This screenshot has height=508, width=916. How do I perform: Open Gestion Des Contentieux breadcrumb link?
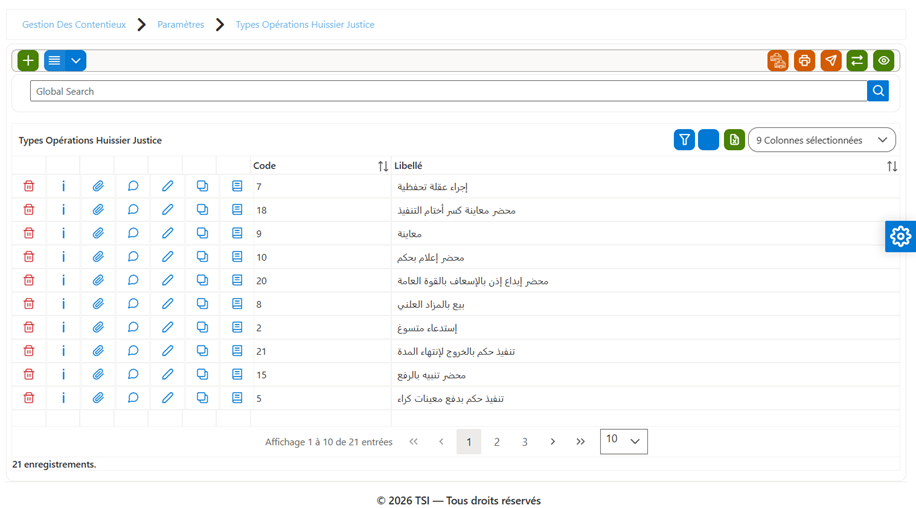[74, 25]
